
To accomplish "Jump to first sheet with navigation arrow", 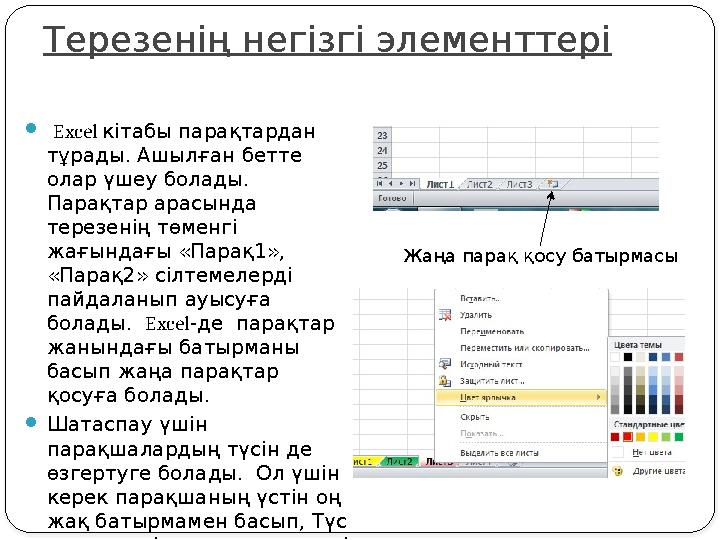I will coord(379,184).
